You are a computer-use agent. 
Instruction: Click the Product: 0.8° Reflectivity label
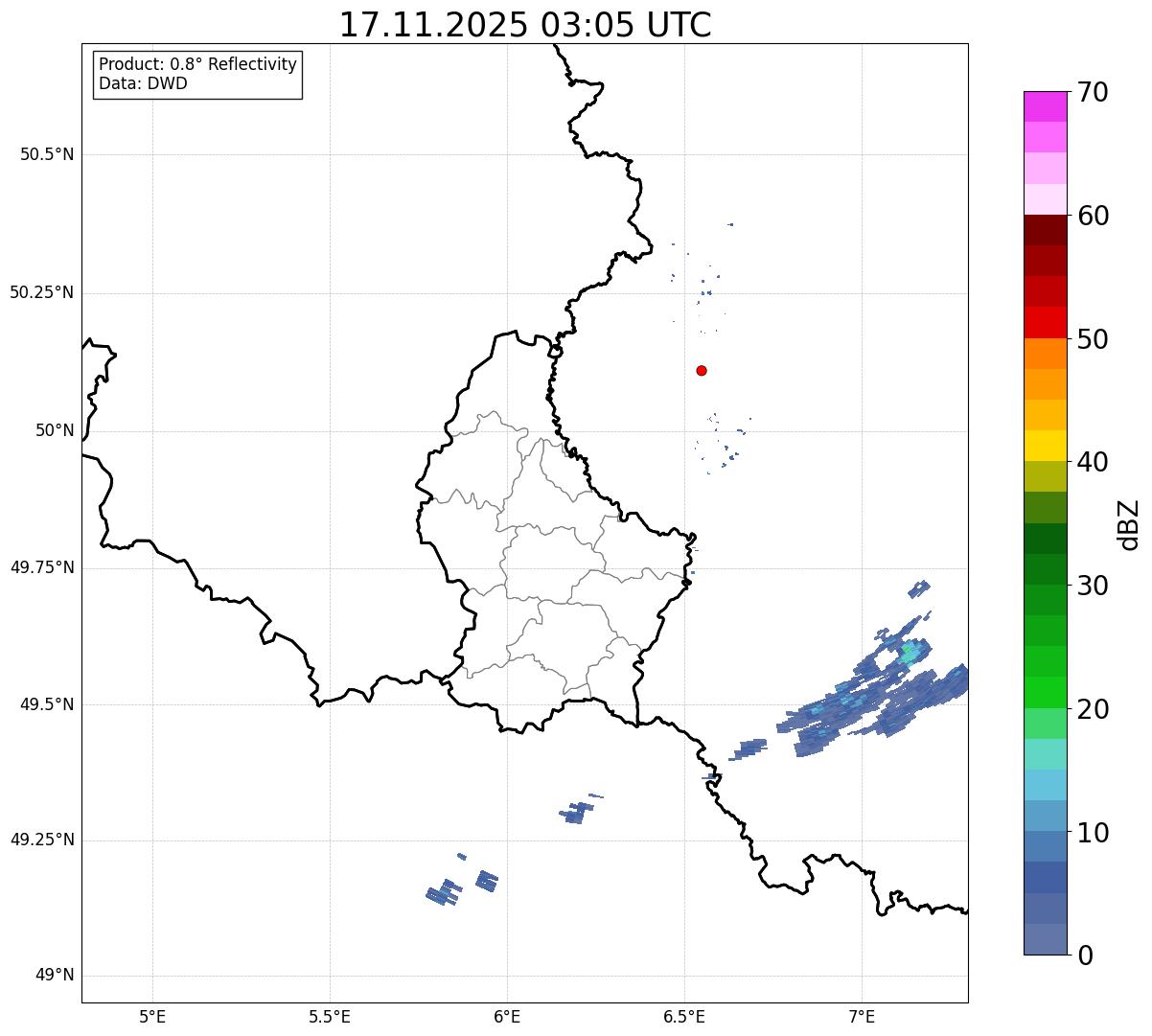198,64
